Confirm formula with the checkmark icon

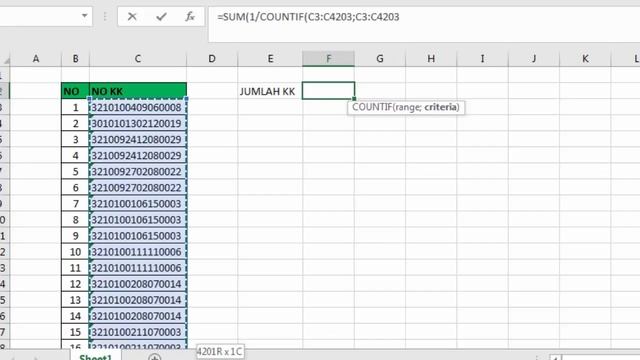161,17
